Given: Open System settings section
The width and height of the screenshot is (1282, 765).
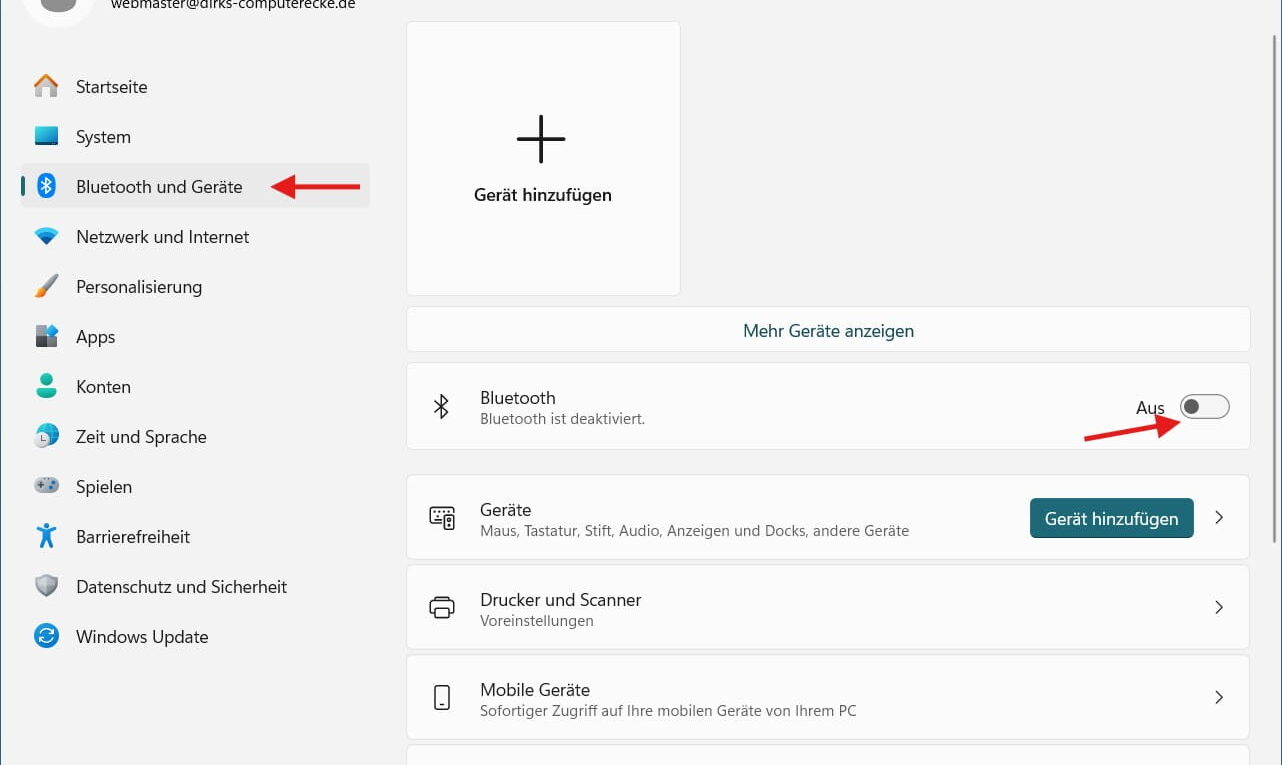Looking at the screenshot, I should (x=195, y=137).
